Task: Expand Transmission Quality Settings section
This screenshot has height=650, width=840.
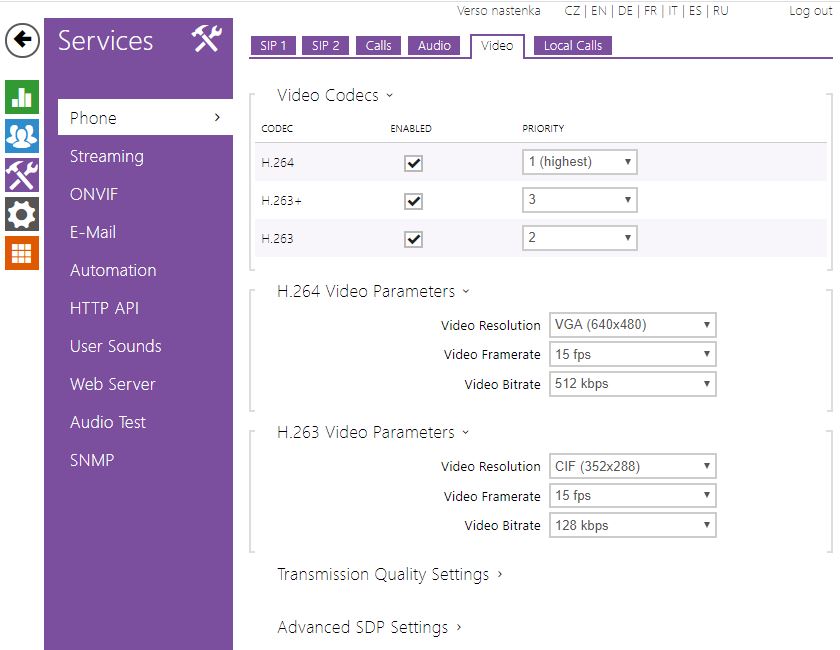Action: (389, 575)
